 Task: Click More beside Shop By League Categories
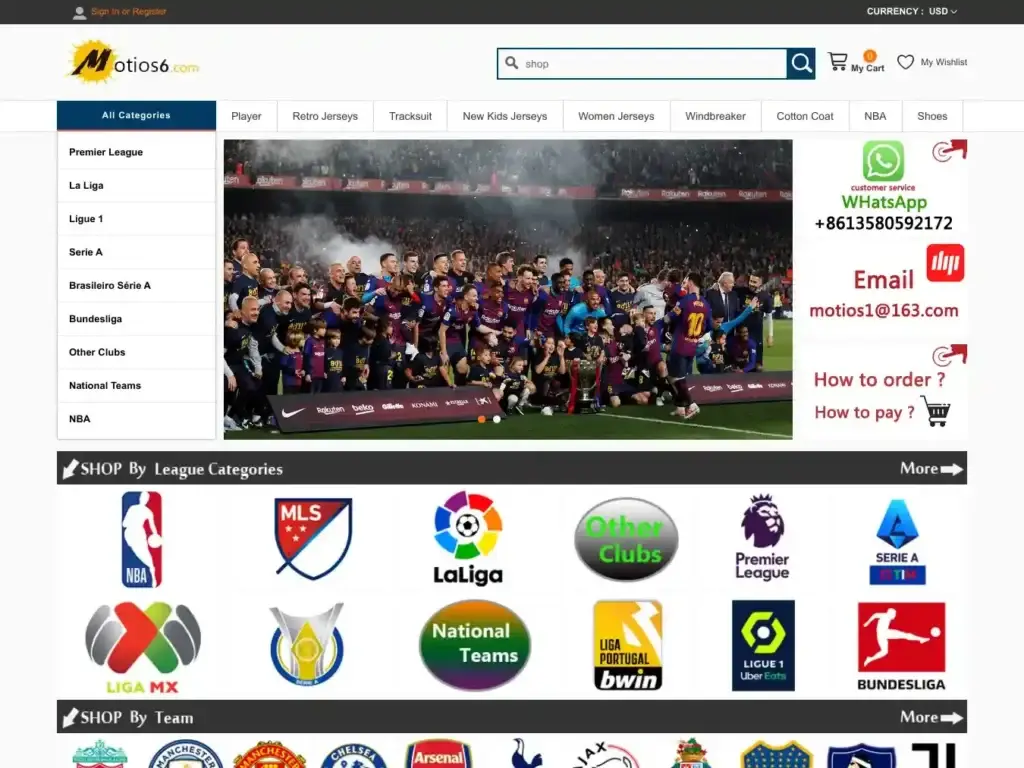[x=931, y=468]
